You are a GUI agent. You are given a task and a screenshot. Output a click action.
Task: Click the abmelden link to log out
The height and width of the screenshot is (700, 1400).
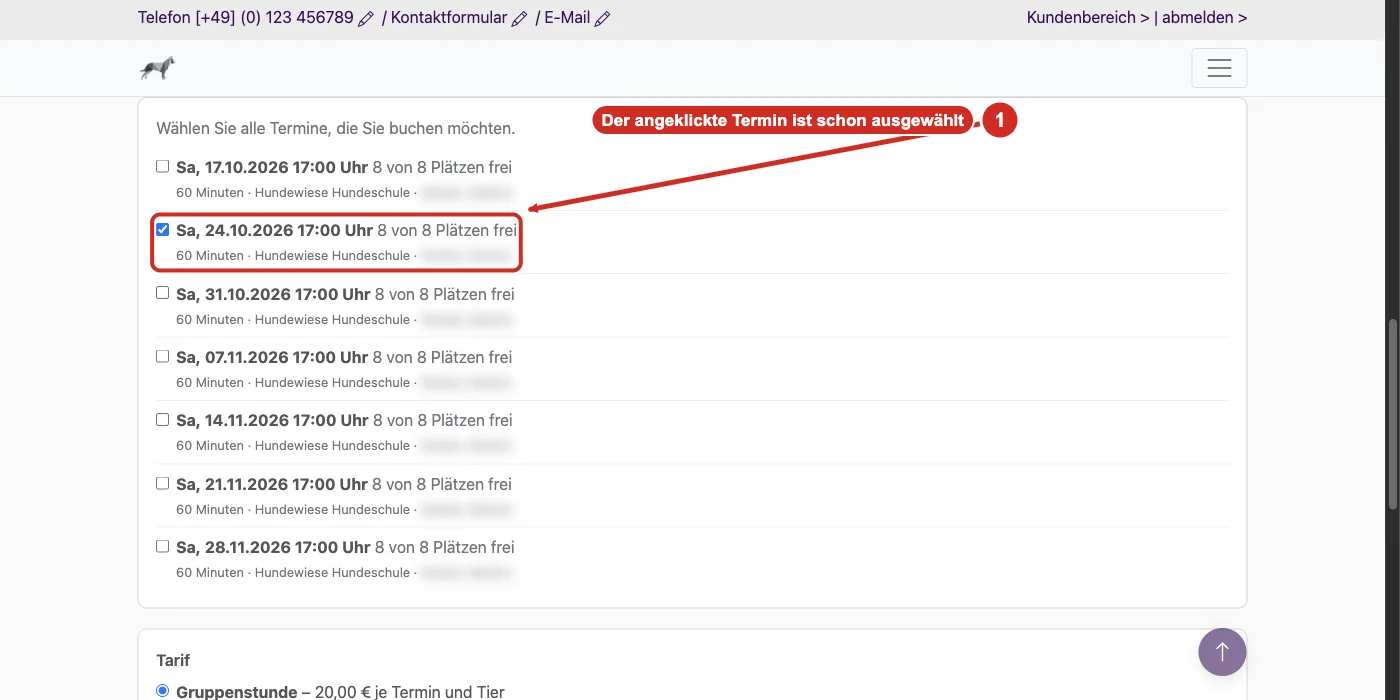[x=1205, y=18]
